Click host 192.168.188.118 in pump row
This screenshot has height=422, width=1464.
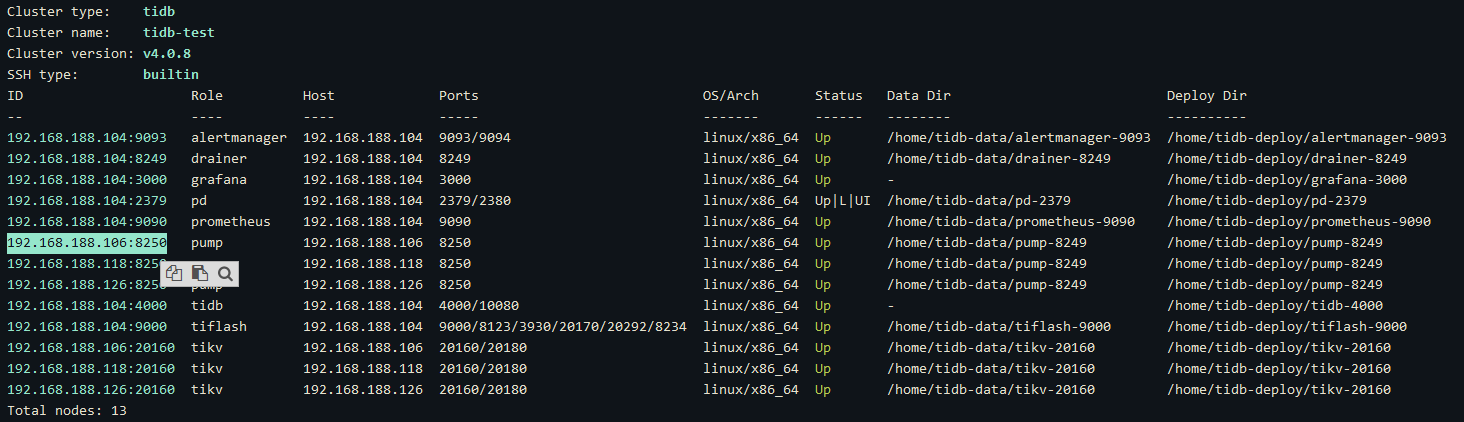coord(363,264)
